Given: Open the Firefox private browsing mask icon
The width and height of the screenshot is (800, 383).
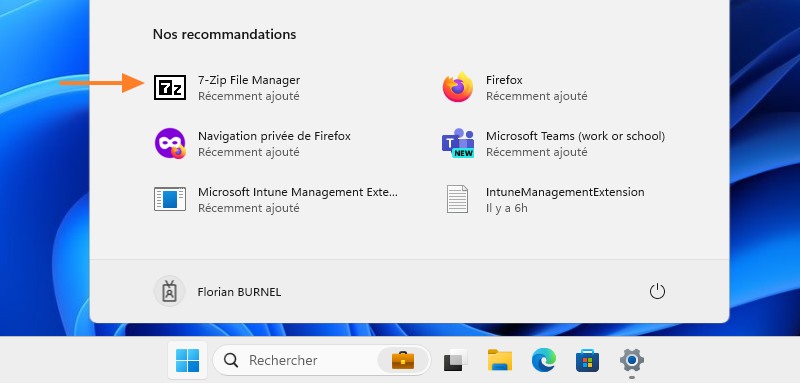Looking at the screenshot, I should (170, 143).
